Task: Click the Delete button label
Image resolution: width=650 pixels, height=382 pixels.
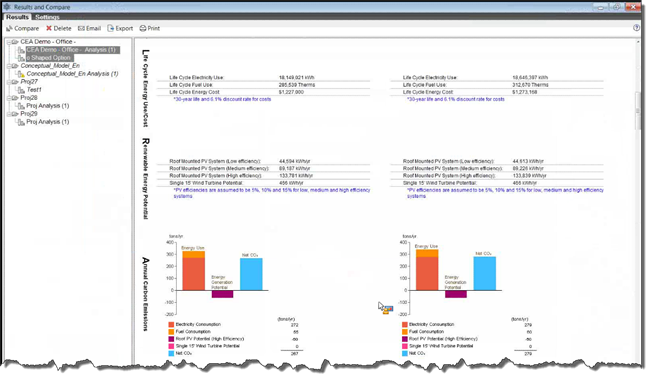Action: click(62, 28)
